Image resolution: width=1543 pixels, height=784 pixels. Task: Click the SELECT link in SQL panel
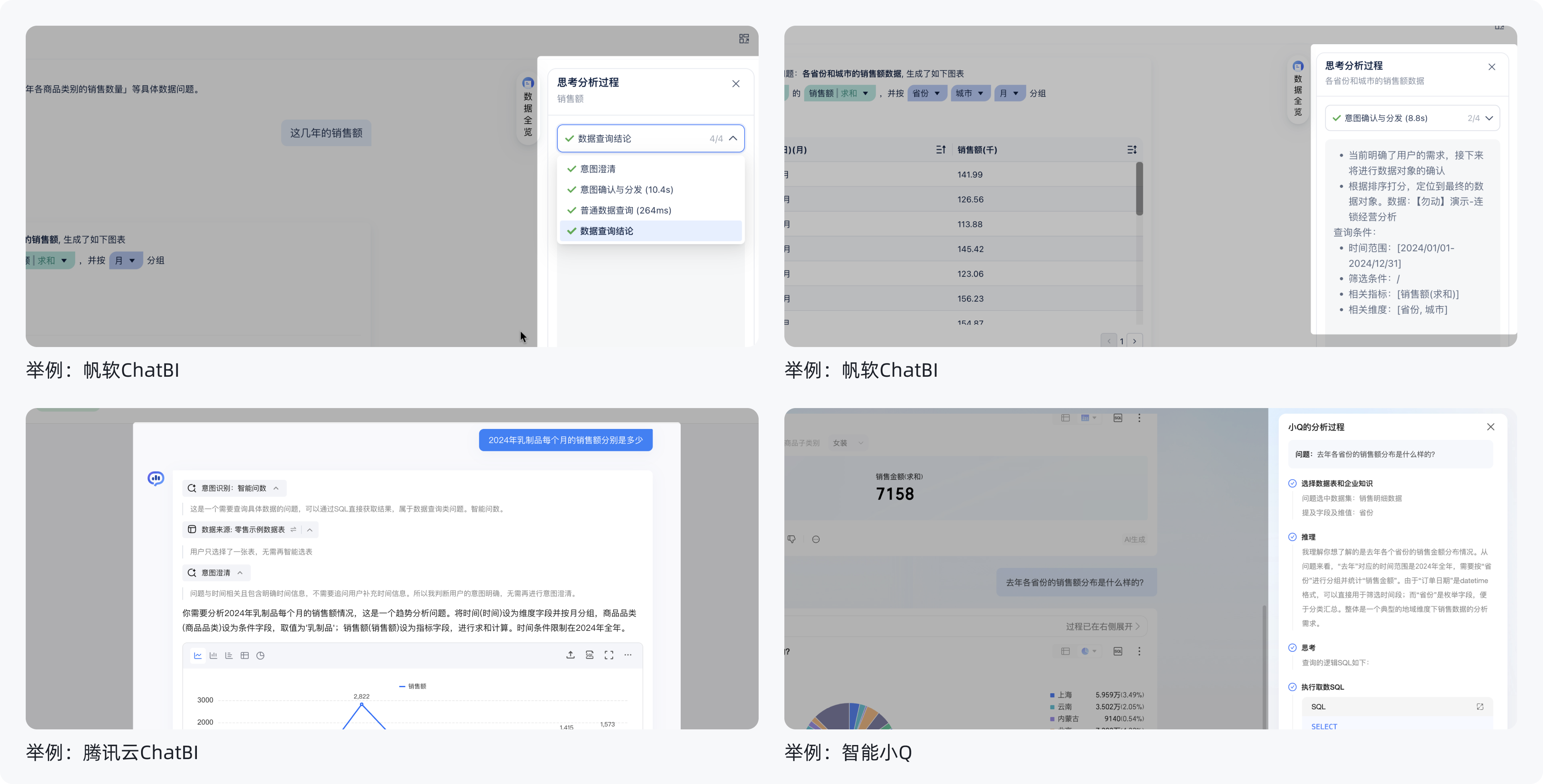[x=1324, y=726]
